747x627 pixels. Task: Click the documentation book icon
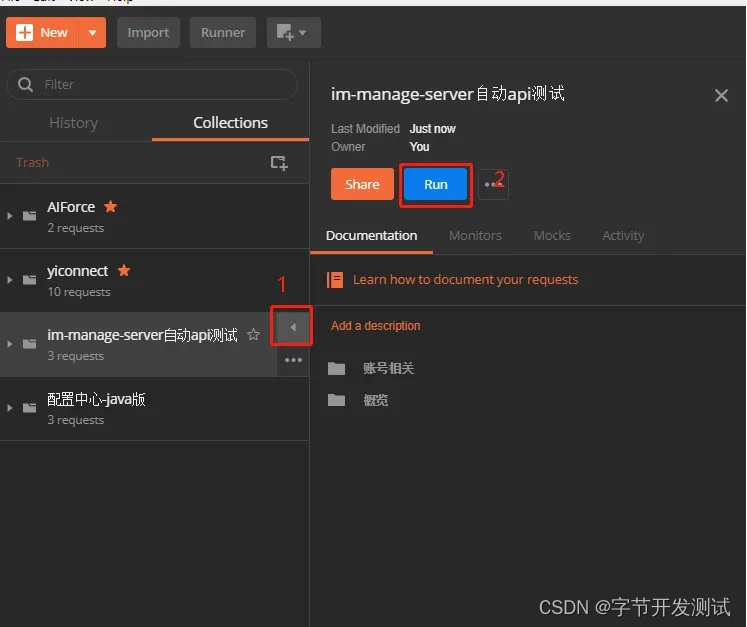pyautogui.click(x=335, y=280)
